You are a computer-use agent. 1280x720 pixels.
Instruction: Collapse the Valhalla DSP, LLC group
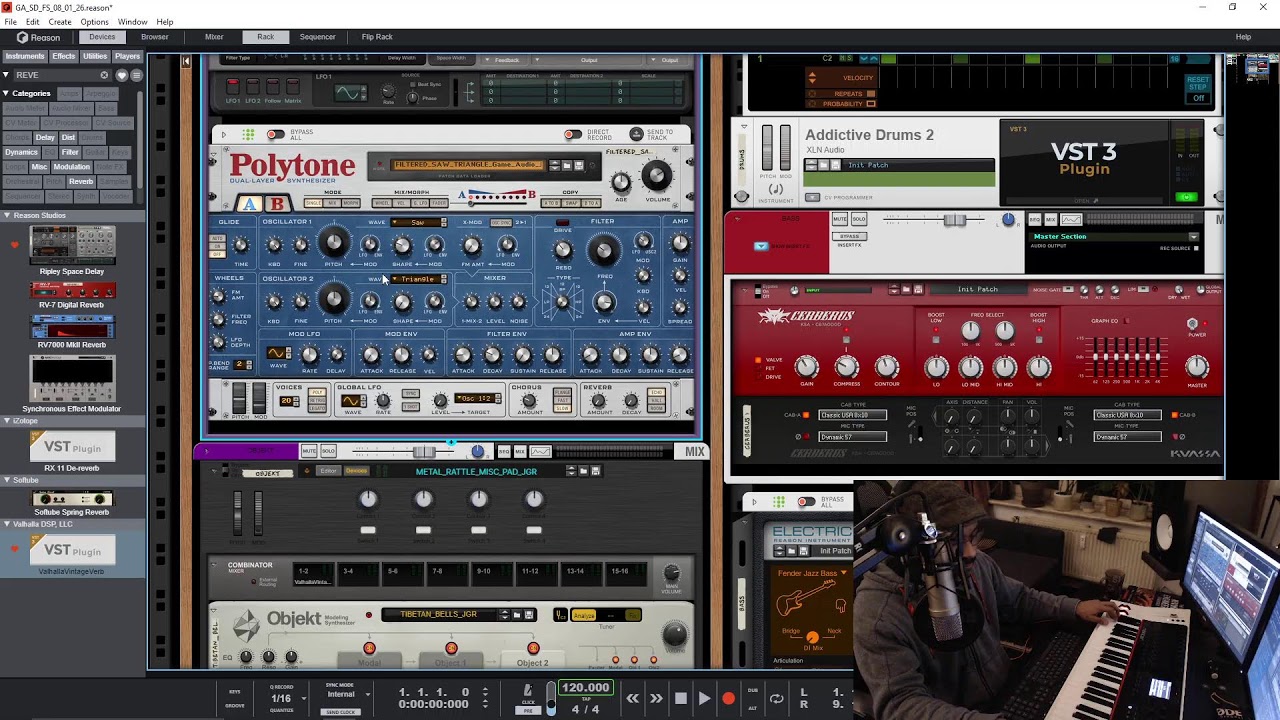coord(6,524)
